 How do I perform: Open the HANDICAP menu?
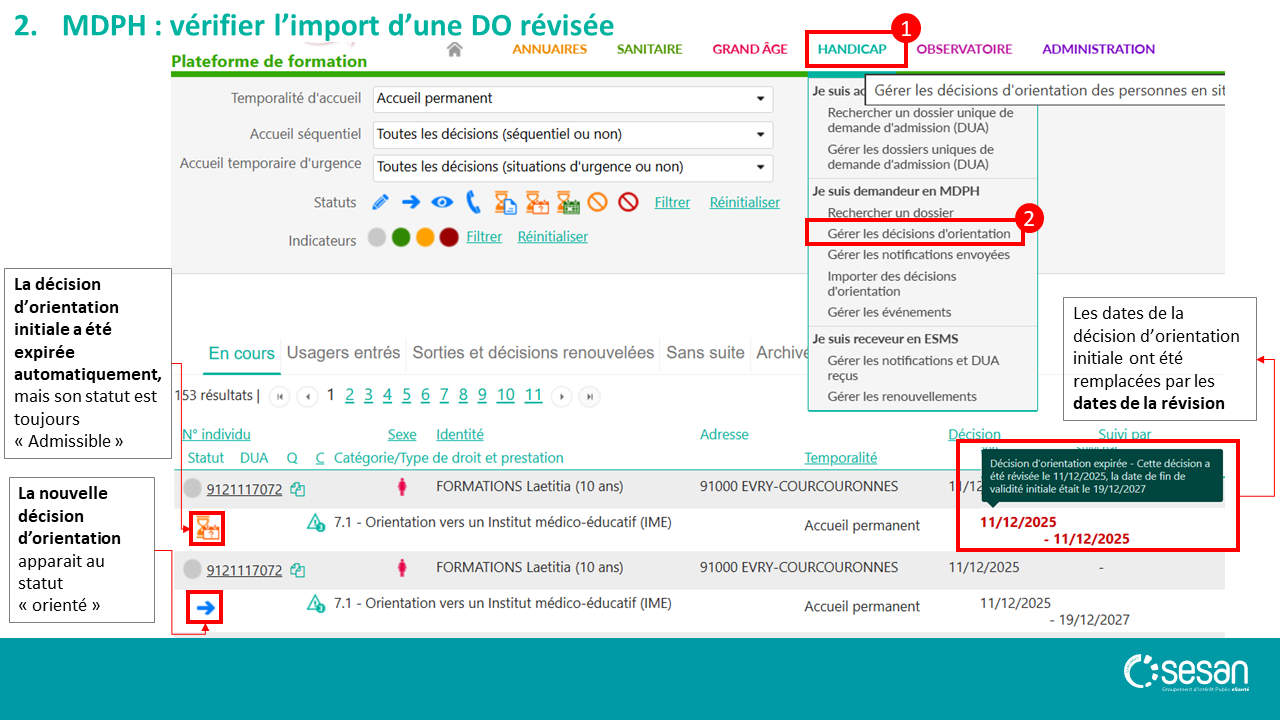(x=851, y=49)
